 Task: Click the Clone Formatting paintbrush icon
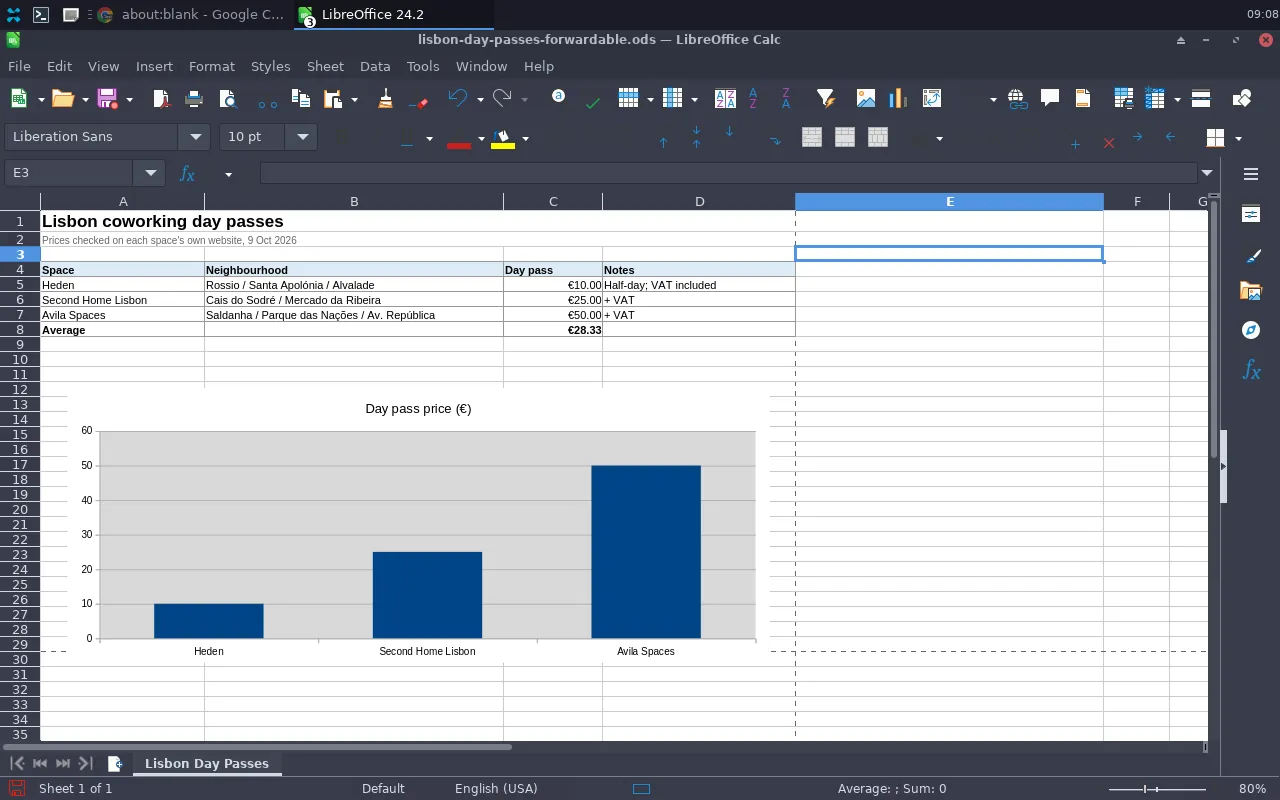pyautogui.click(x=386, y=98)
